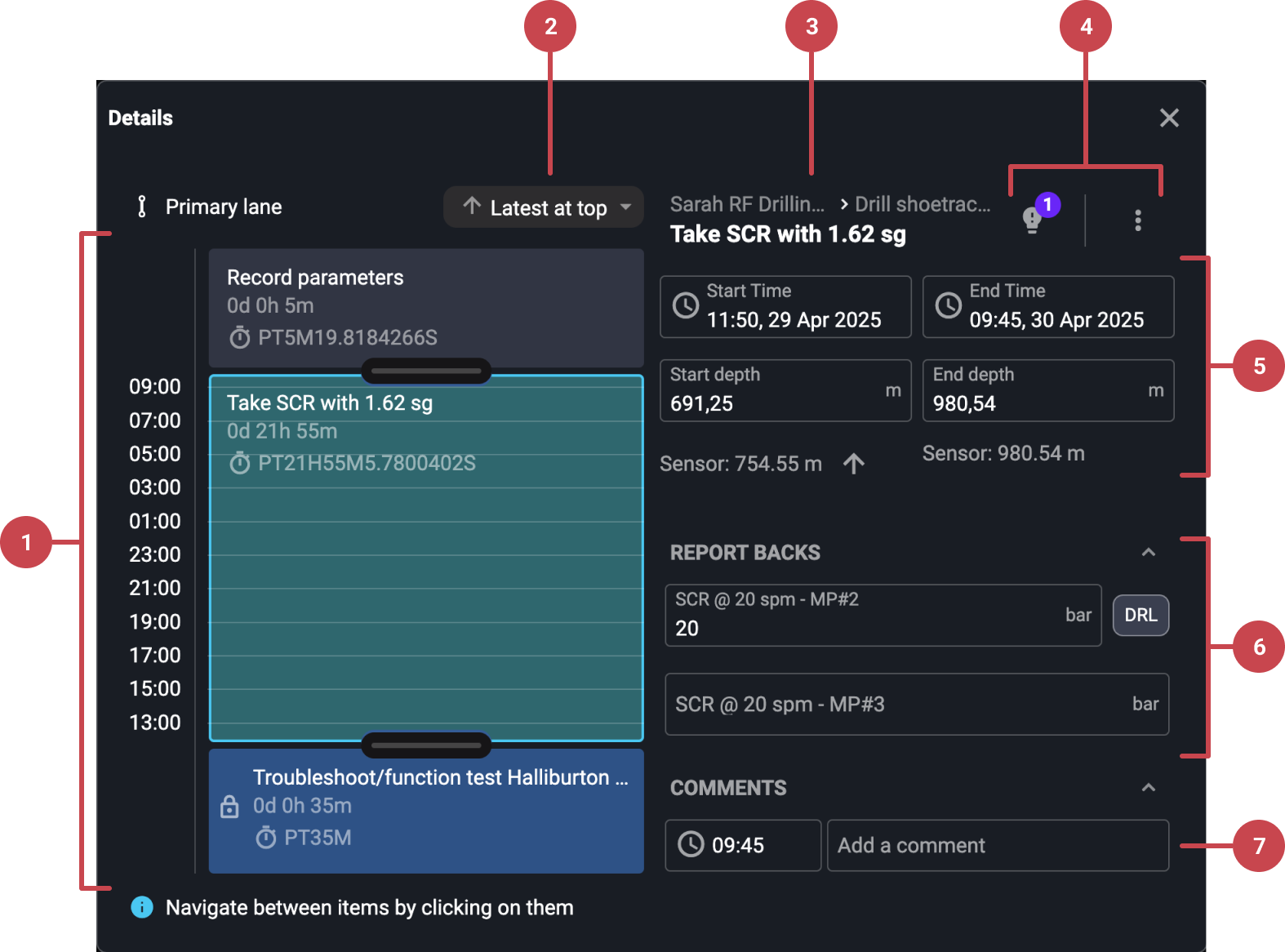Toggle the DRL tag on SCR MP#2
The width and height of the screenshot is (1285, 952).
click(x=1140, y=615)
